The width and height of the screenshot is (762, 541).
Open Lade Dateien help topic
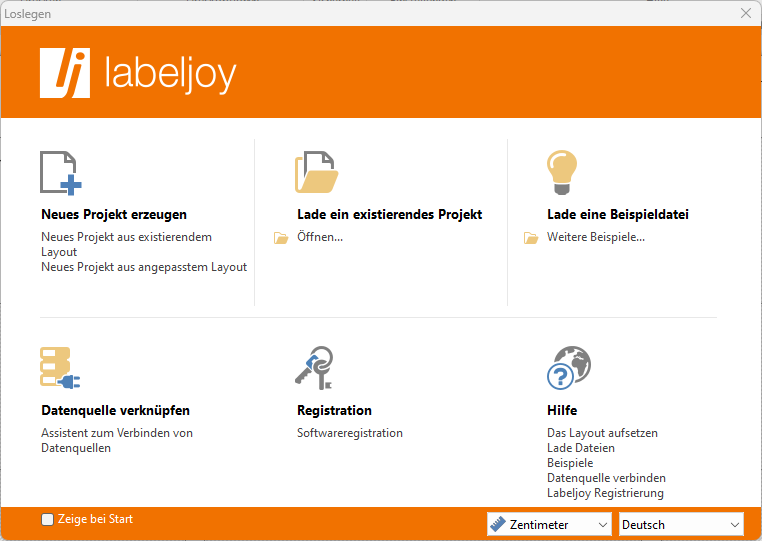coord(581,448)
